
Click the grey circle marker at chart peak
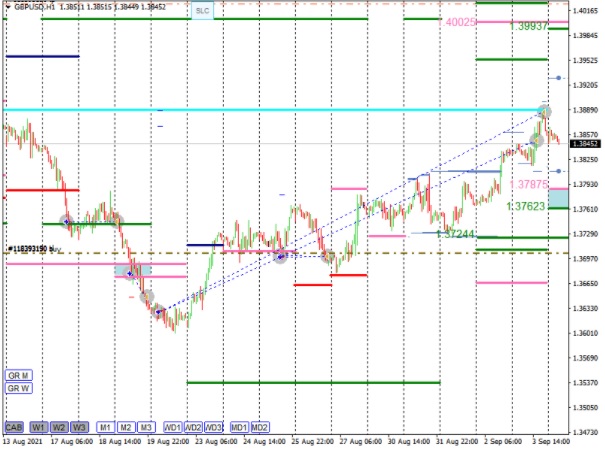[x=545, y=110]
